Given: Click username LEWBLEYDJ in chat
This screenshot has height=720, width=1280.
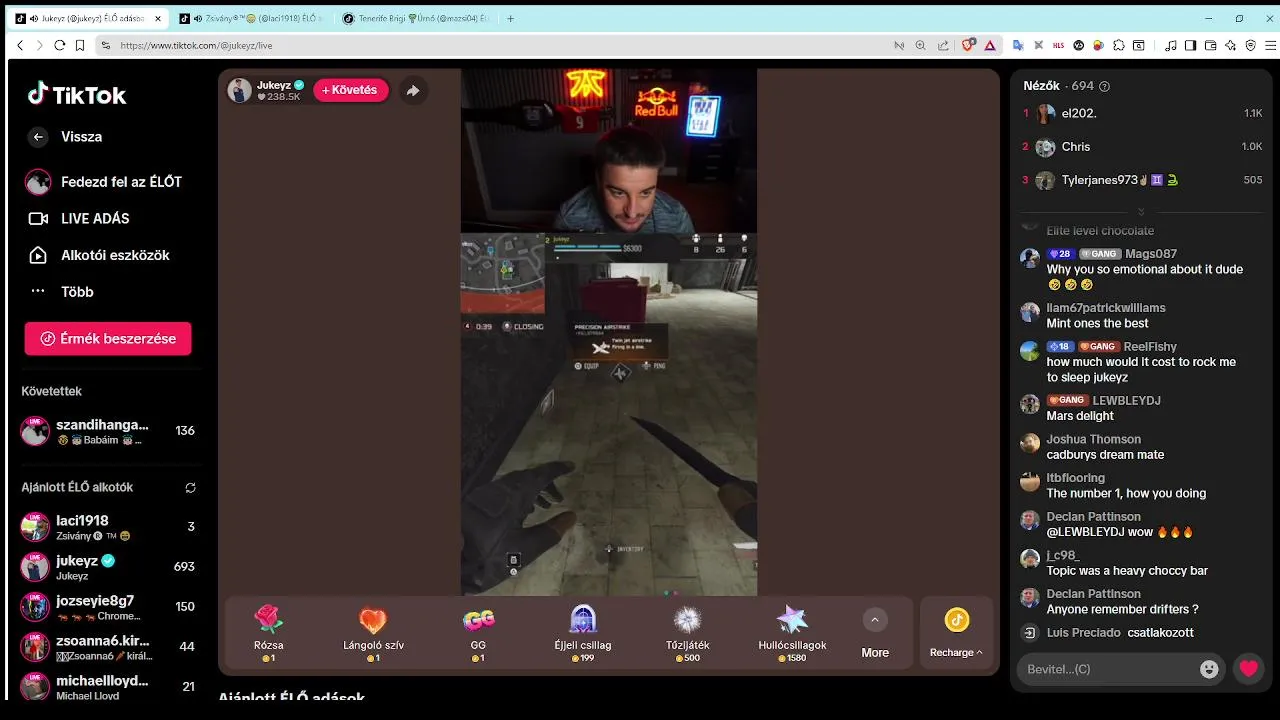Looking at the screenshot, I should (x=1126, y=401).
